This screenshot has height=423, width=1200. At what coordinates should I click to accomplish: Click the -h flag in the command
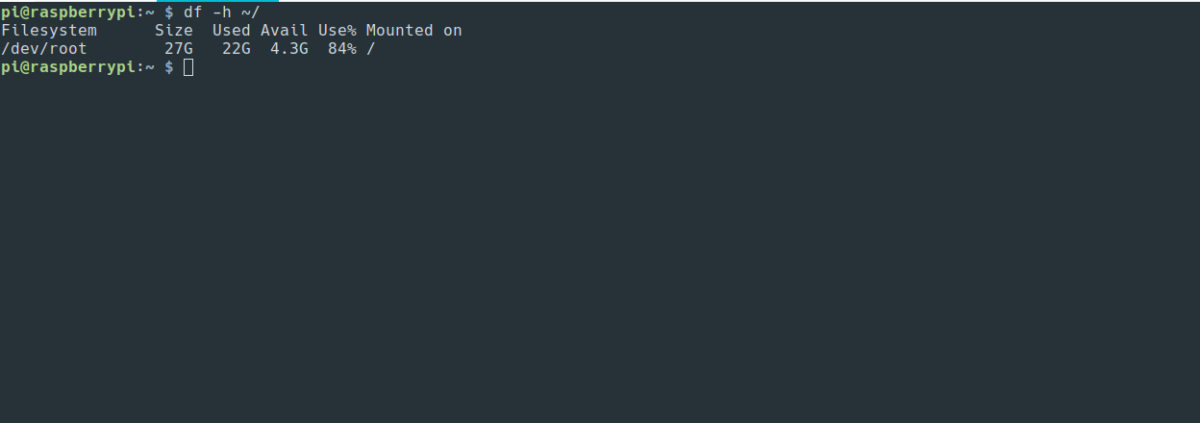click(222, 12)
